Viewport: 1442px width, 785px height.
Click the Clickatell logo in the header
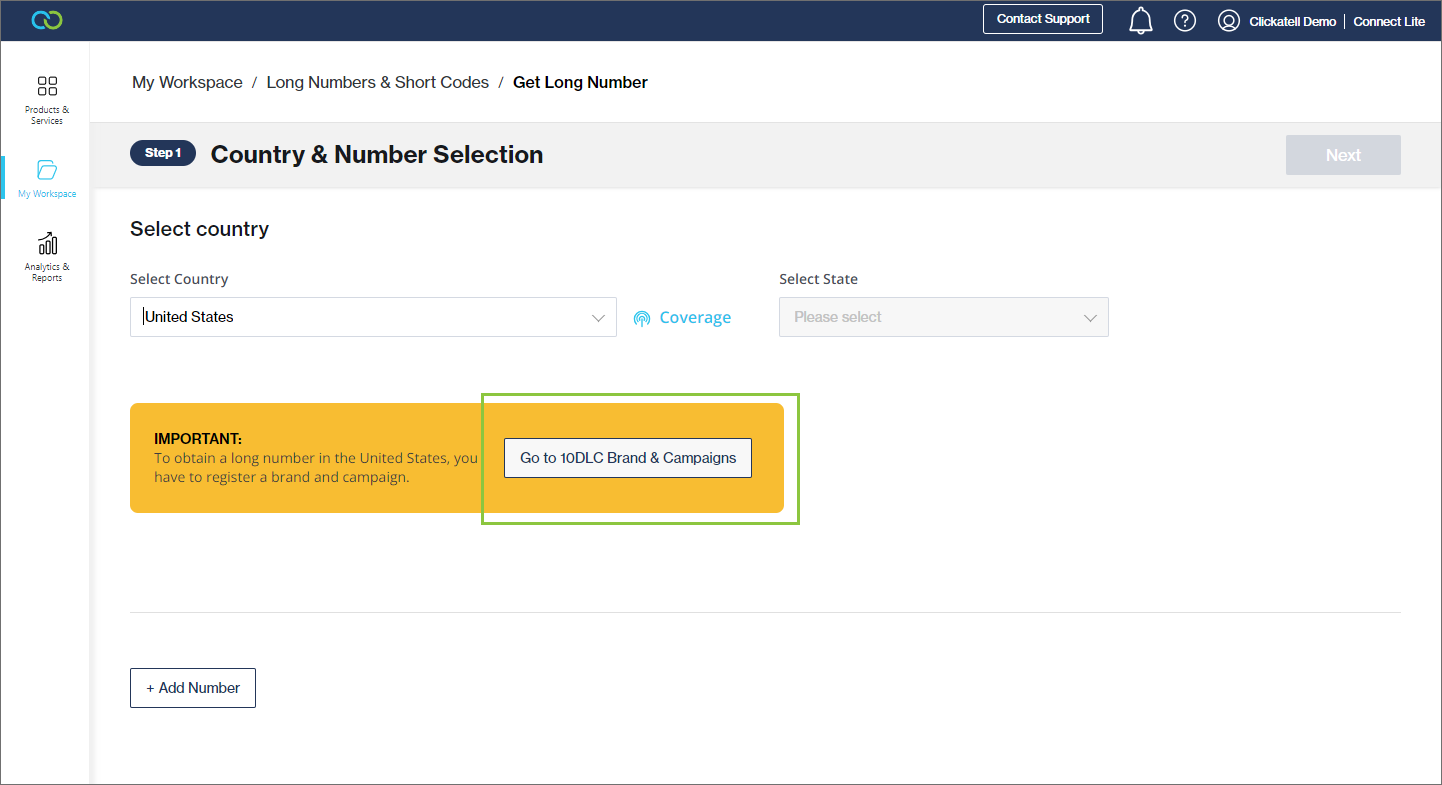pyautogui.click(x=47, y=20)
